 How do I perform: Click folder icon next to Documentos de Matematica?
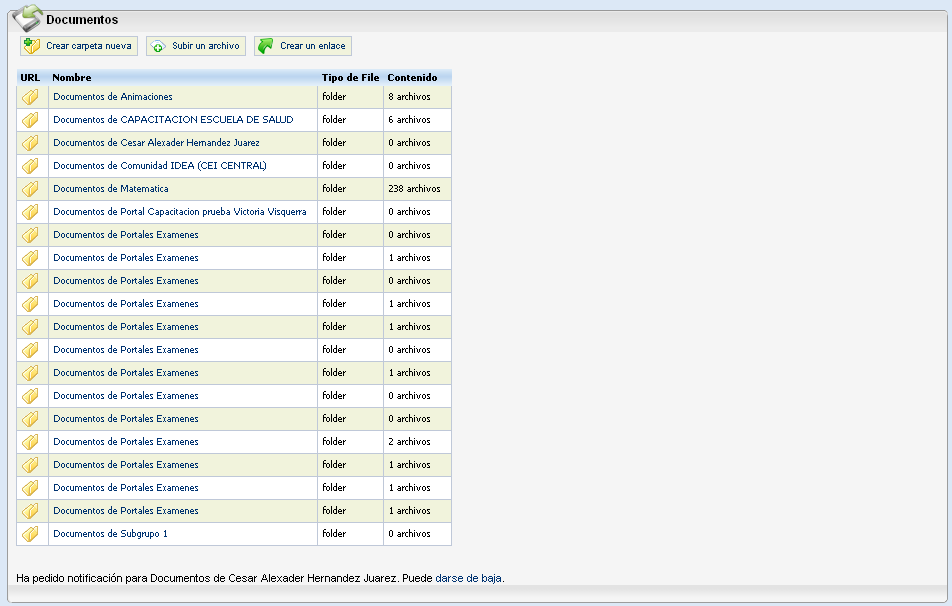click(31, 189)
